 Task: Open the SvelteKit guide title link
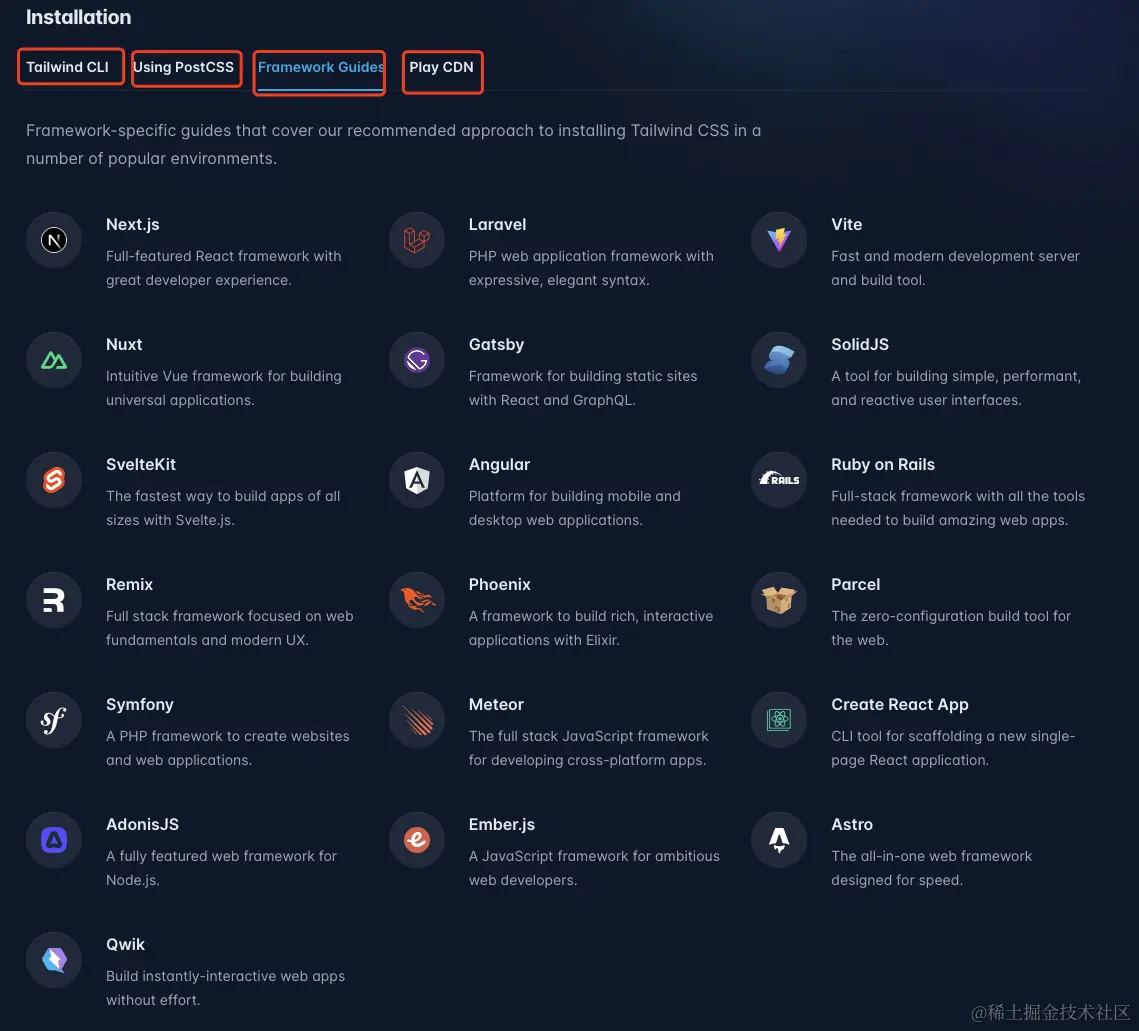tap(141, 464)
